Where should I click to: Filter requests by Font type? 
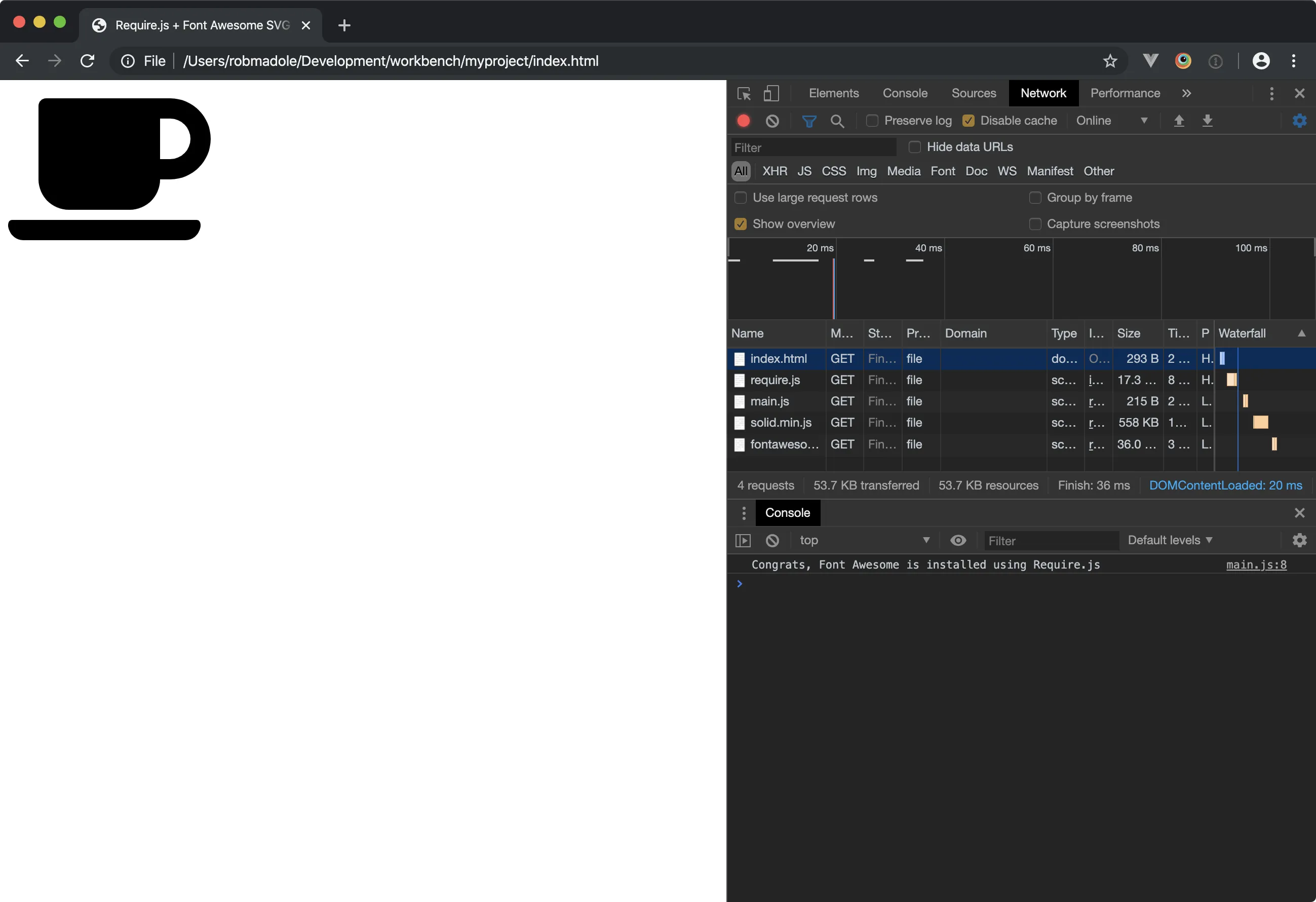pos(942,171)
